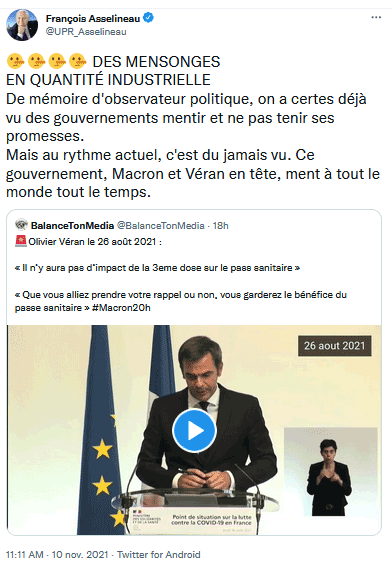
Task: Click the @BalanceTonMedia handle
Action: tap(161, 226)
